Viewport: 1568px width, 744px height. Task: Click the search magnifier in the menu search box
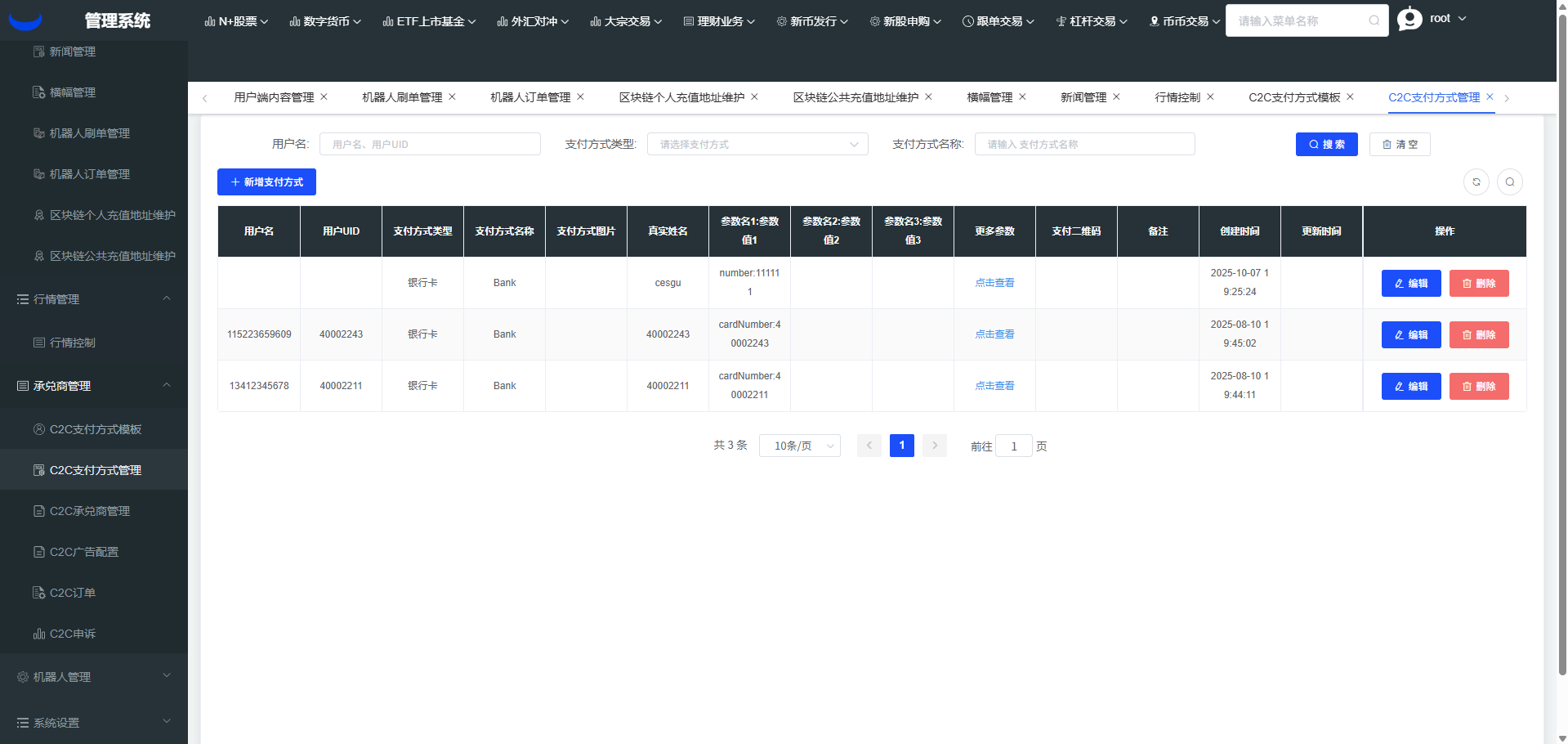(x=1374, y=20)
